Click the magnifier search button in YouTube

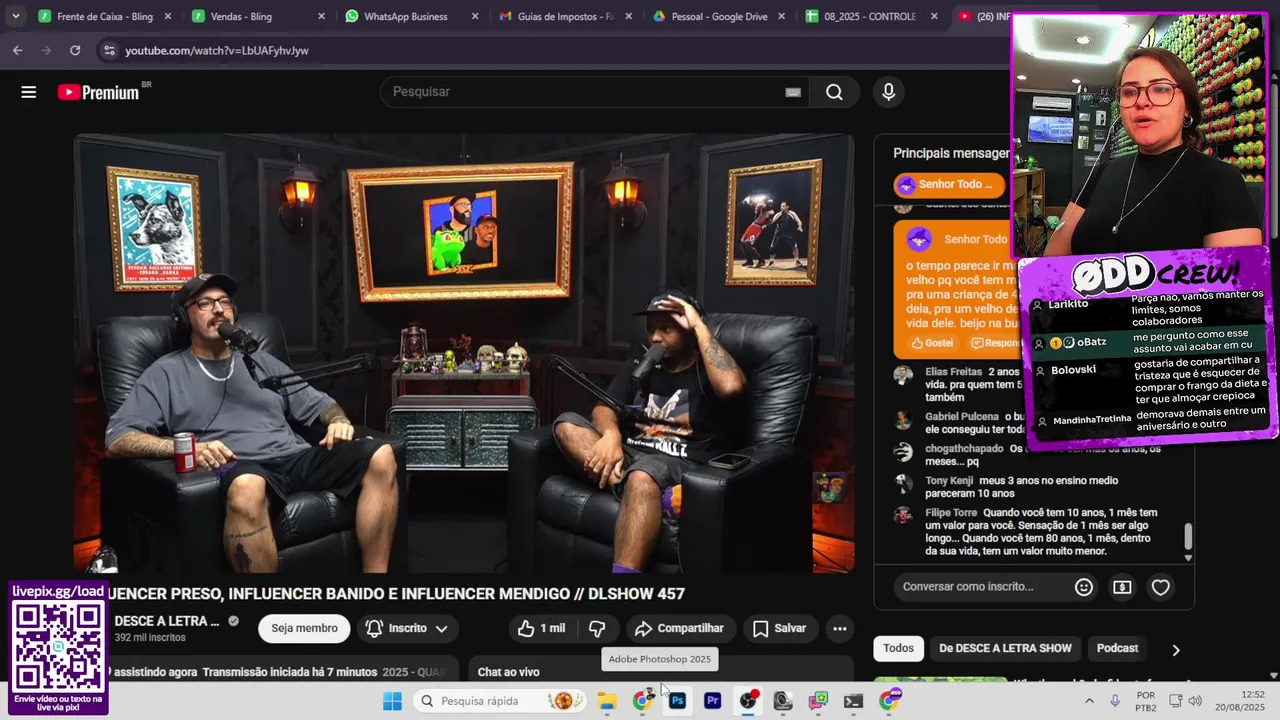pos(834,92)
